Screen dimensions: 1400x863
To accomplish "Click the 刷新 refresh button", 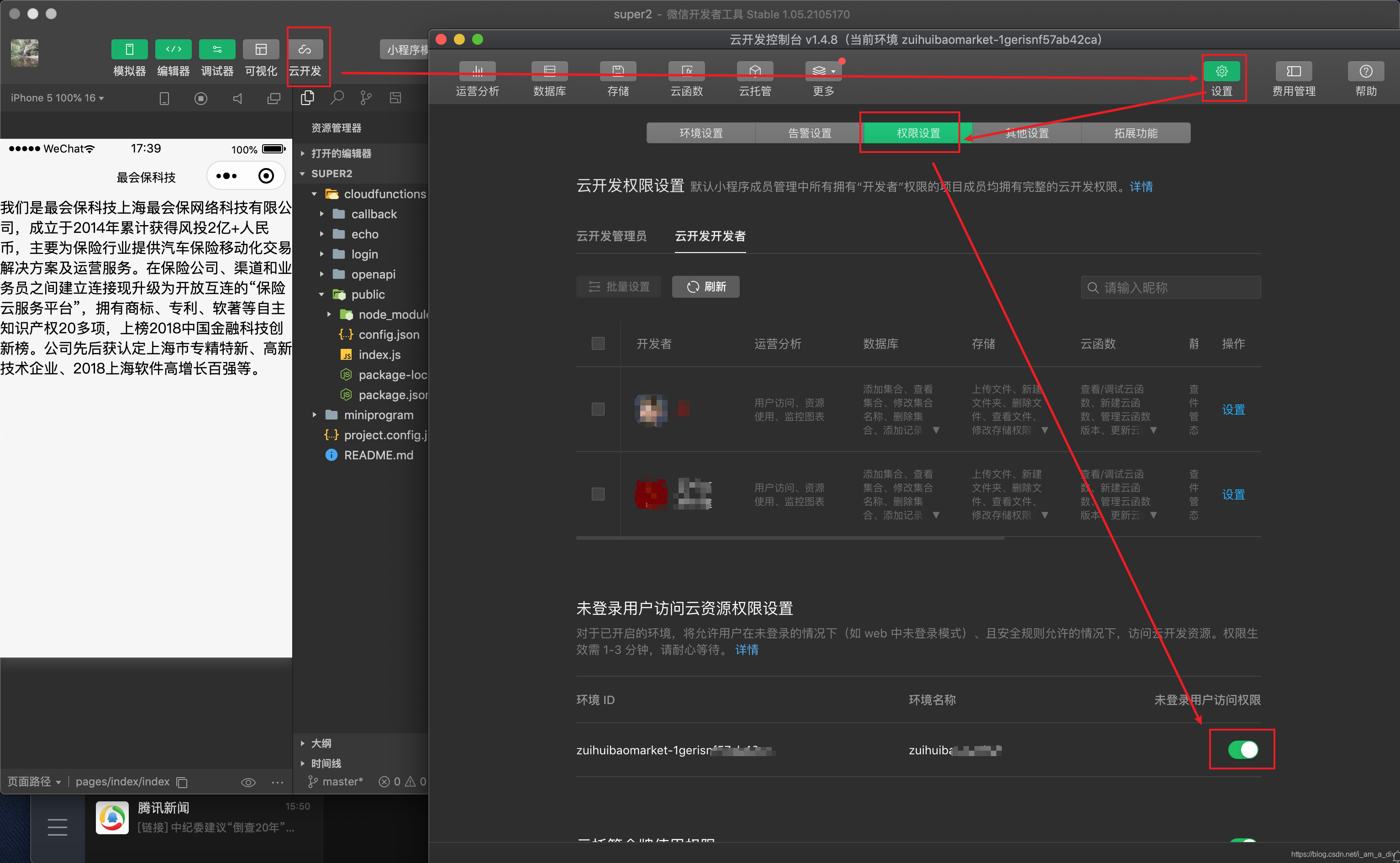I will click(705, 287).
